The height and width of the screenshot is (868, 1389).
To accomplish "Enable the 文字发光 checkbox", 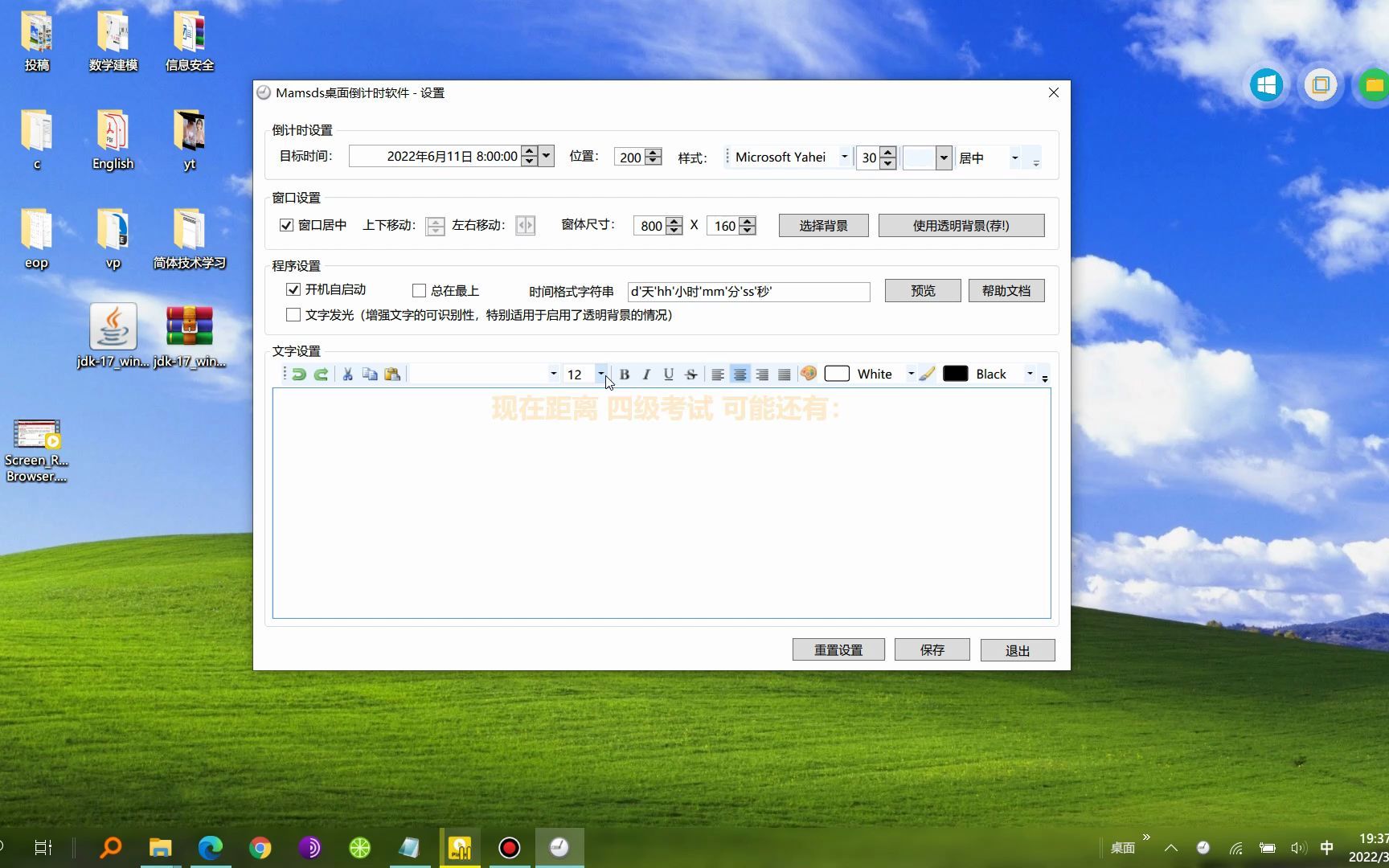I will click(x=293, y=315).
